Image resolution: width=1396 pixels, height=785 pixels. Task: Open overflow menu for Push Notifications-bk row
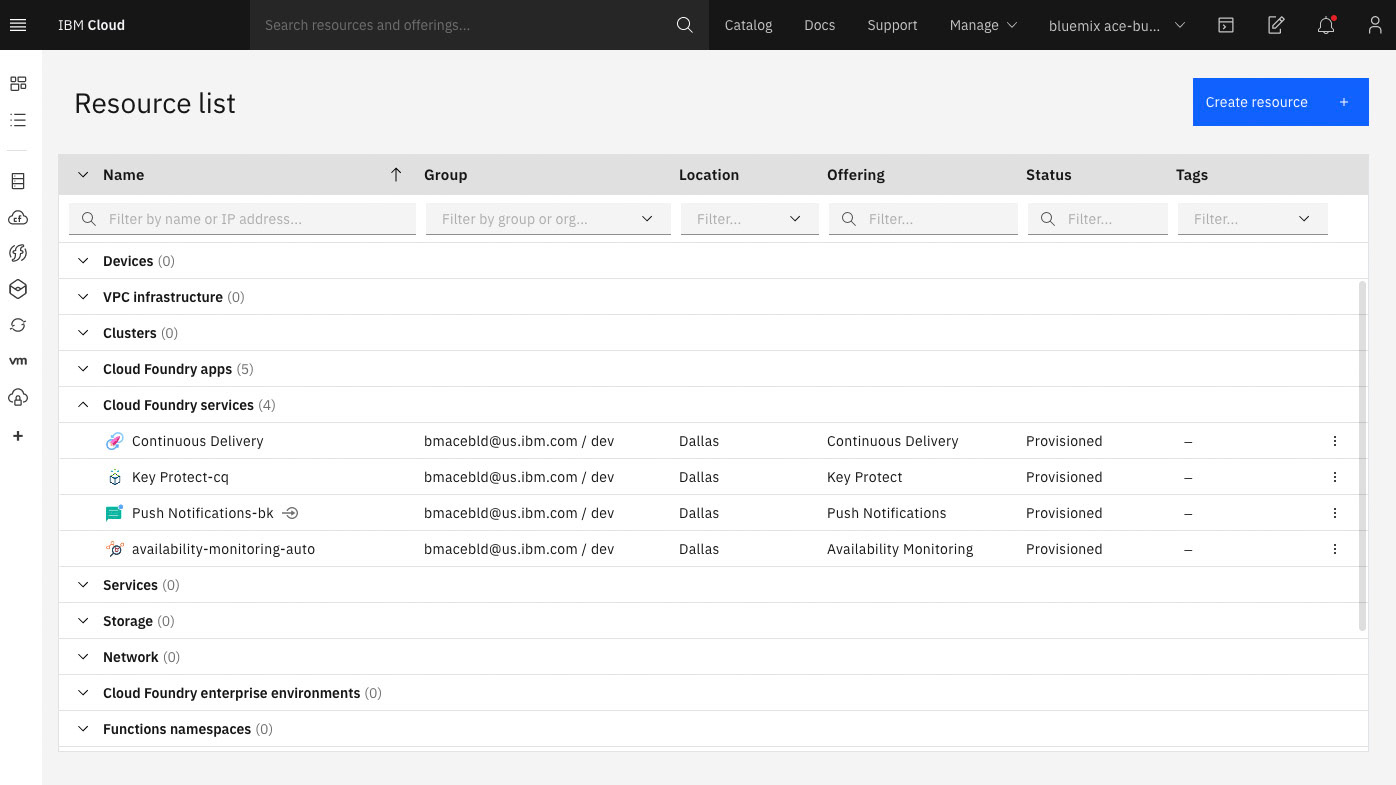tap(1335, 513)
